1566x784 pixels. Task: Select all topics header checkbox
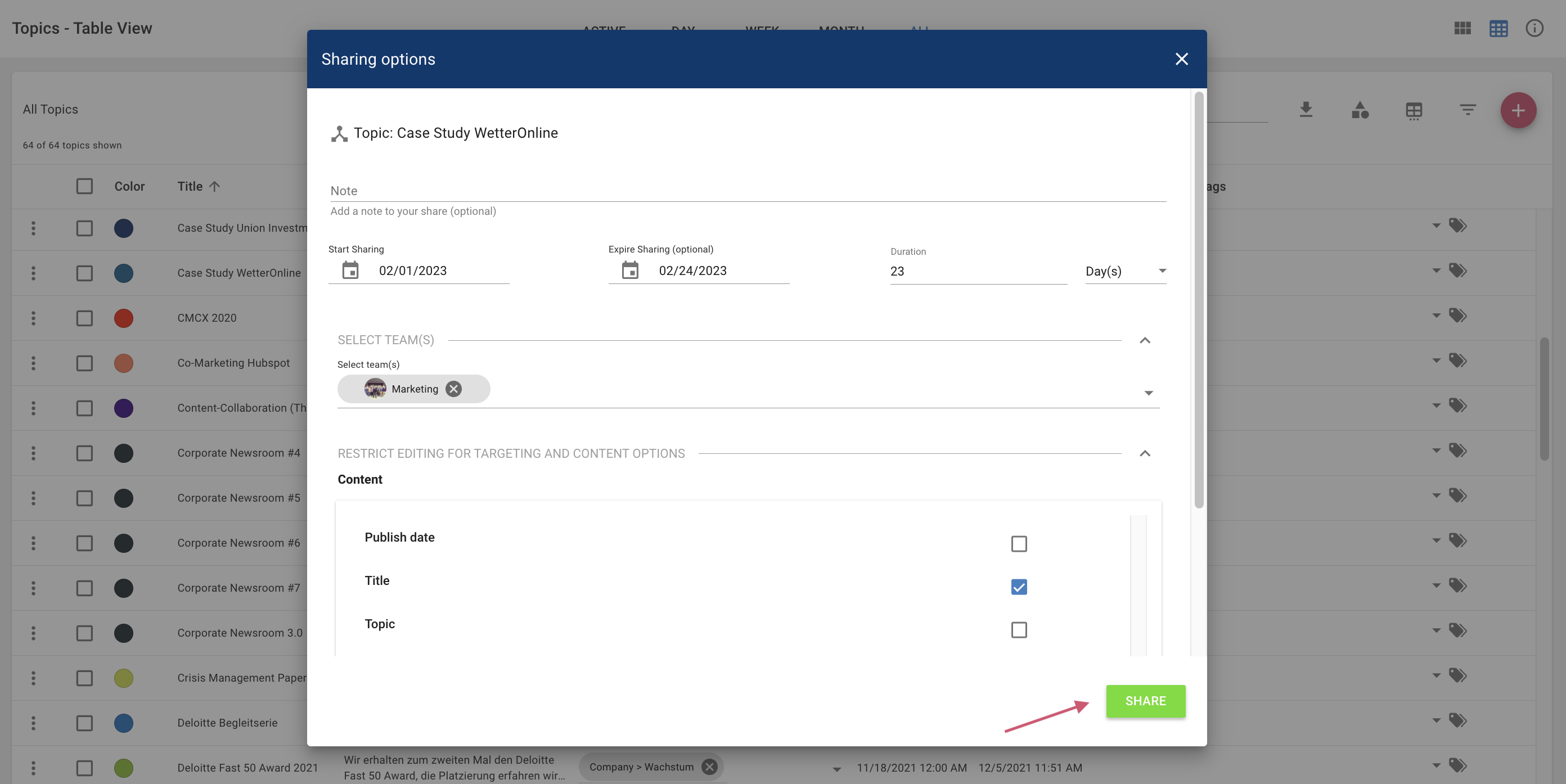click(x=84, y=186)
